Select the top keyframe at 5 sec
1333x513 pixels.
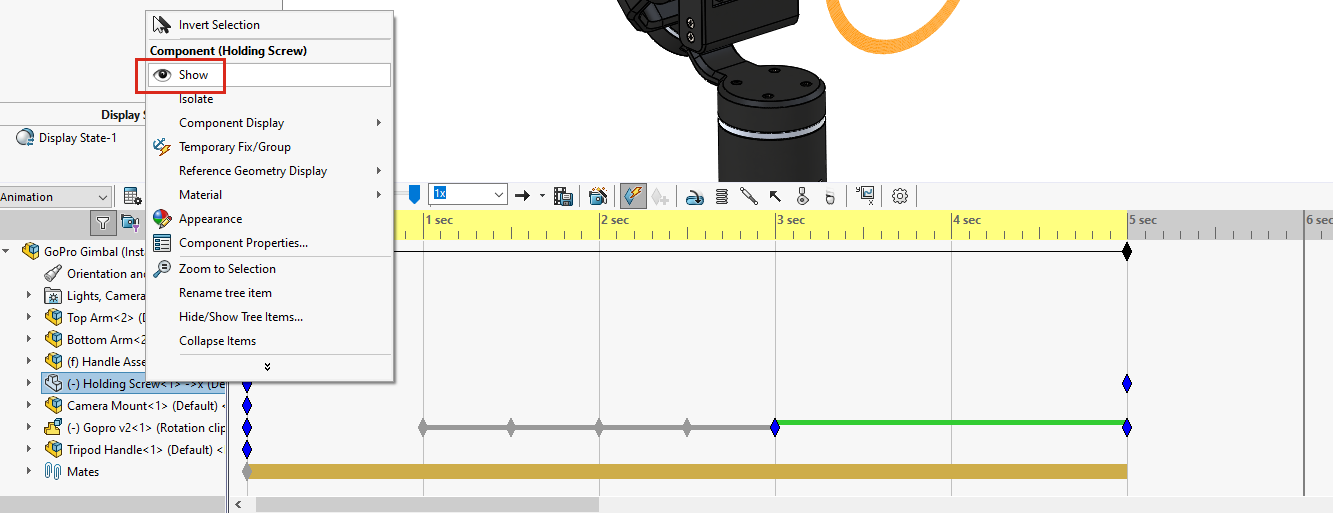[x=1127, y=251]
